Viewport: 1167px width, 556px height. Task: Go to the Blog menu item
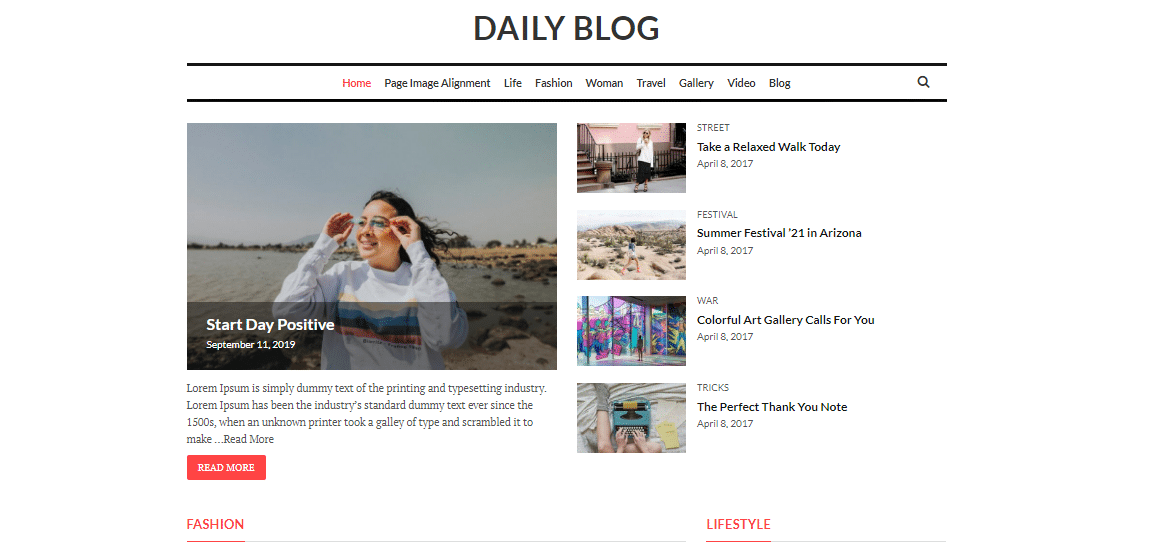[x=780, y=83]
